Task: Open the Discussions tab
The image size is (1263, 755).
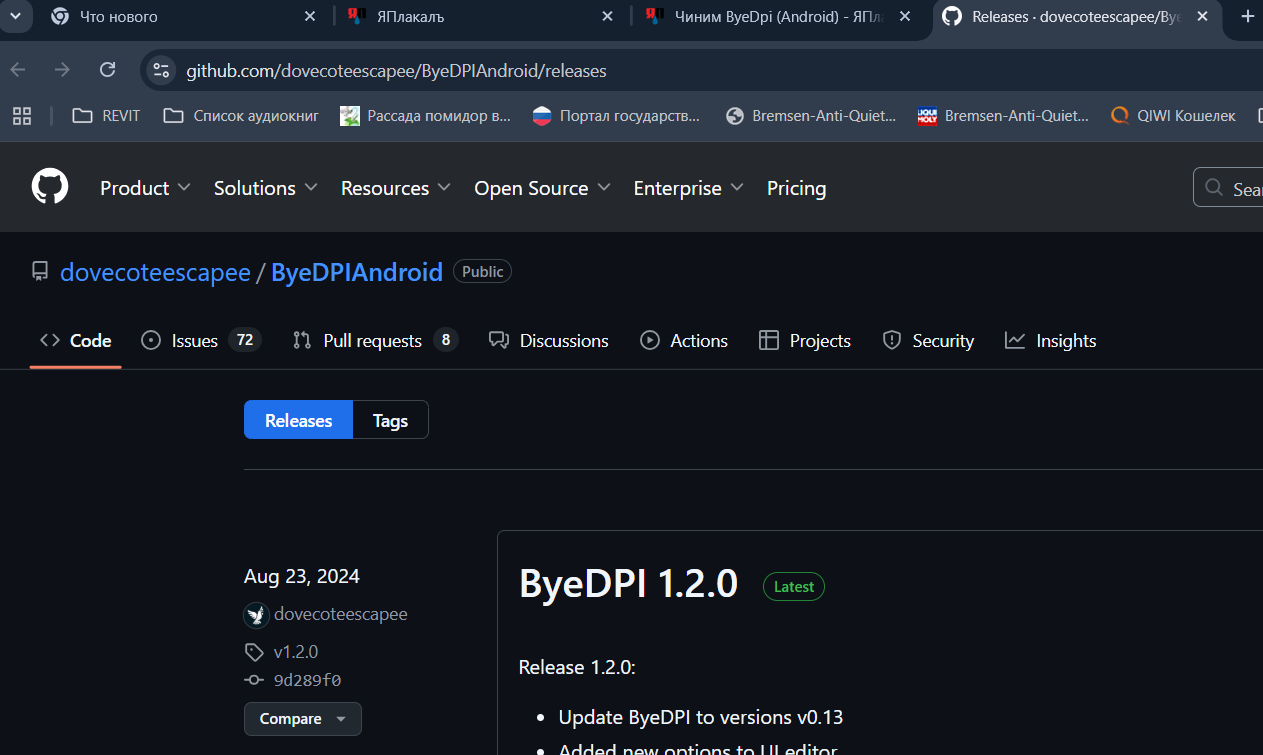Action: point(548,341)
